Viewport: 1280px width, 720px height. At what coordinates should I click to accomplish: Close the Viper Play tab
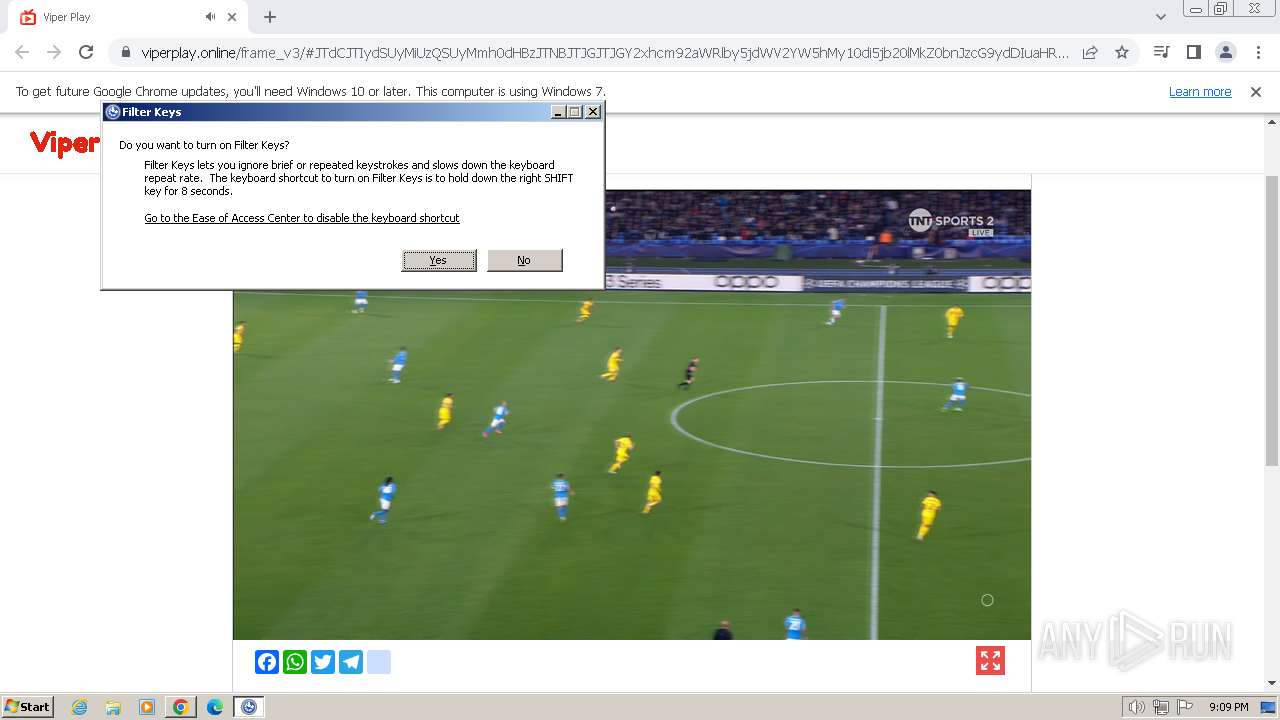click(x=233, y=17)
